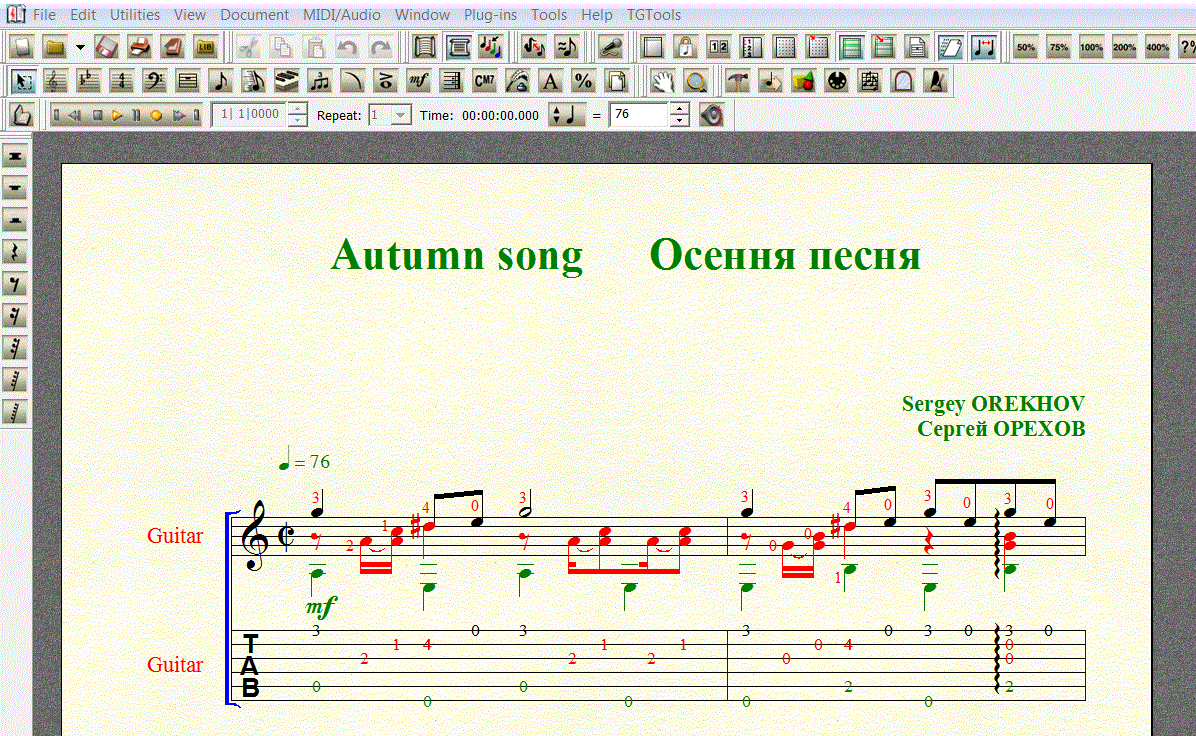The height and width of the screenshot is (736, 1196).
Task: Click the tempo field showing 76
Action: pos(637,115)
